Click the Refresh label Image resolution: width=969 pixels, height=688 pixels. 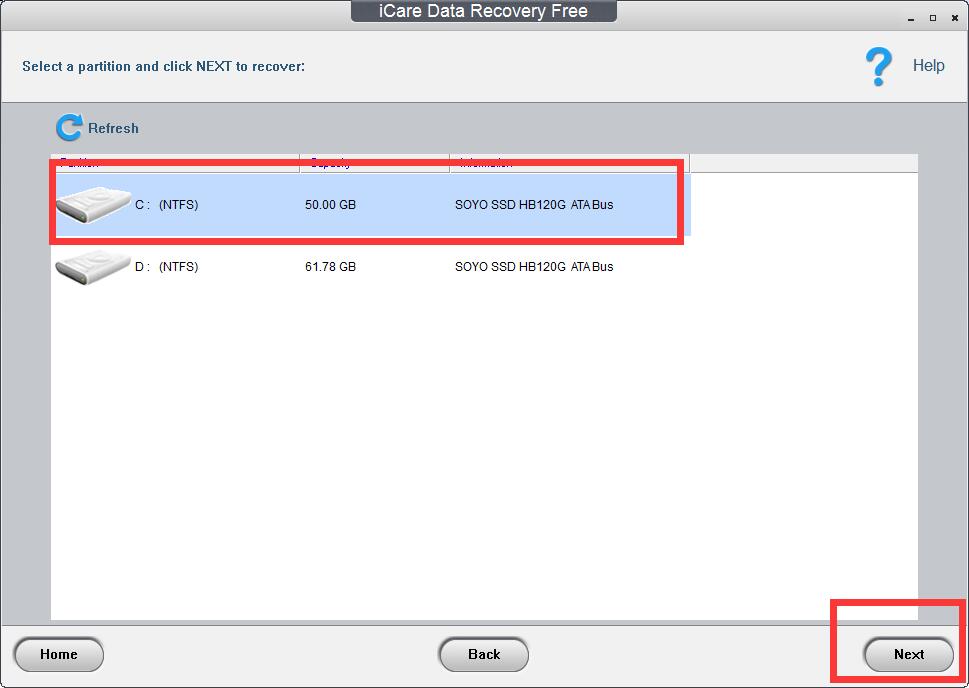click(114, 129)
